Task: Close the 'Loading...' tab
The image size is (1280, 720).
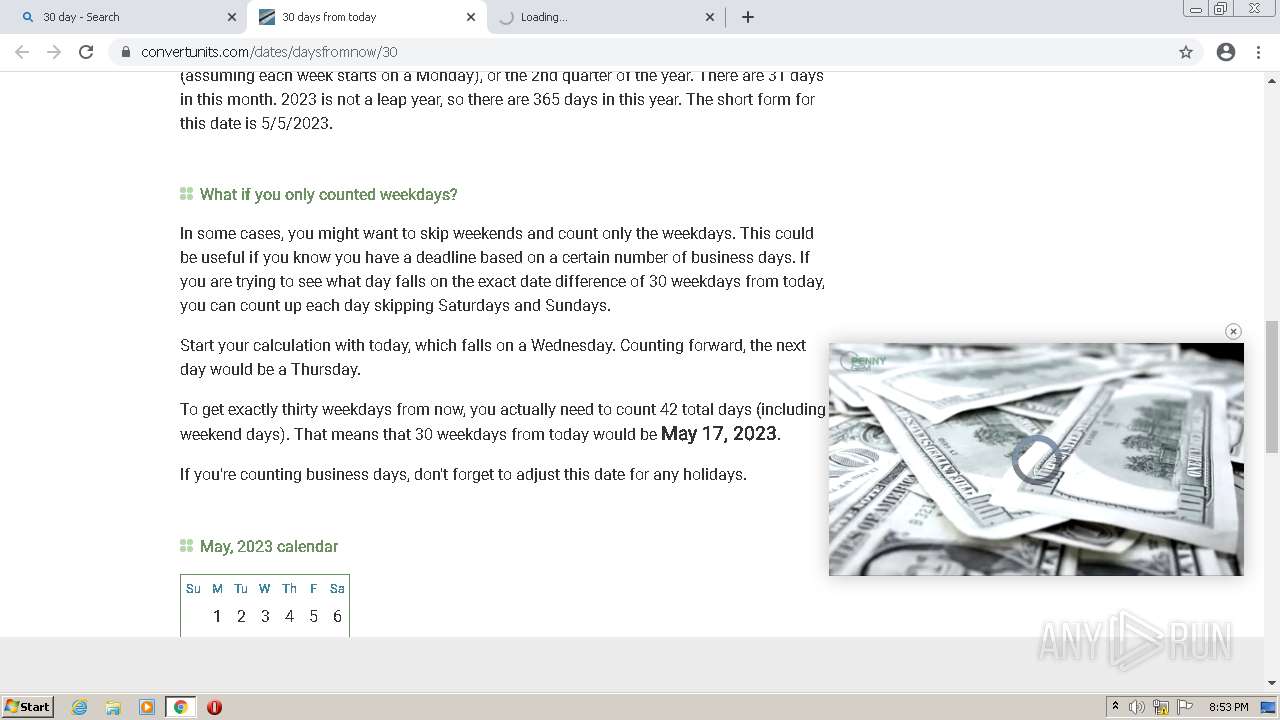Action: pos(710,17)
